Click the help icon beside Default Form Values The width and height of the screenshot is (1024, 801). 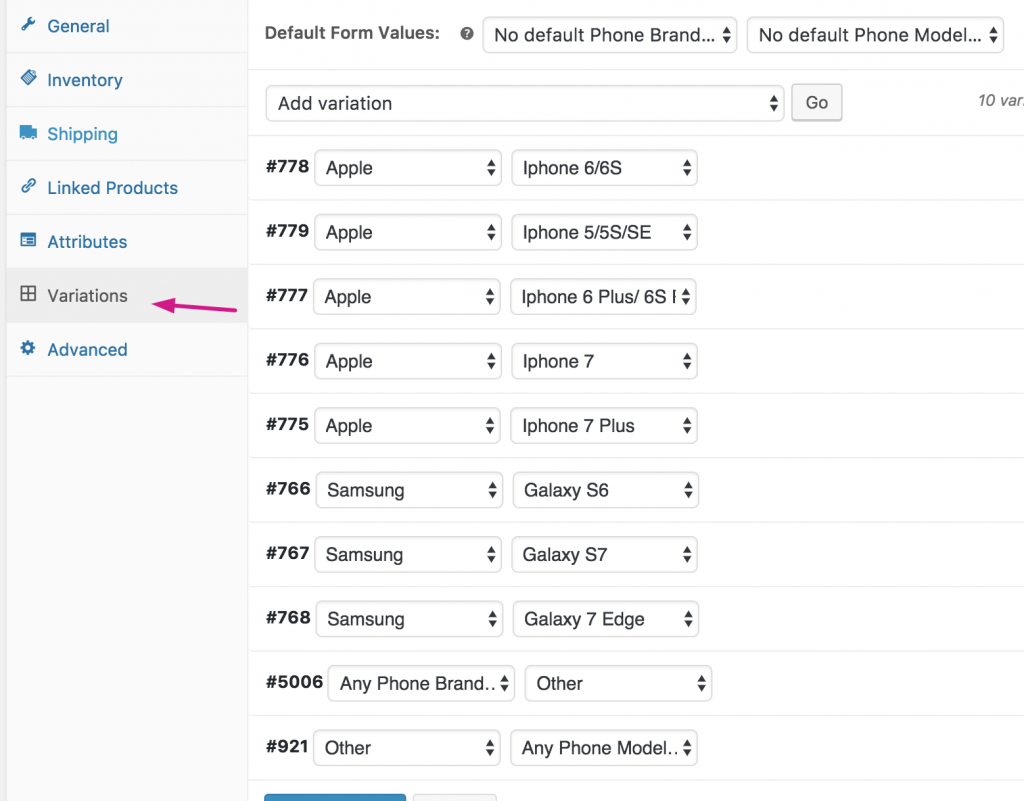pos(466,33)
